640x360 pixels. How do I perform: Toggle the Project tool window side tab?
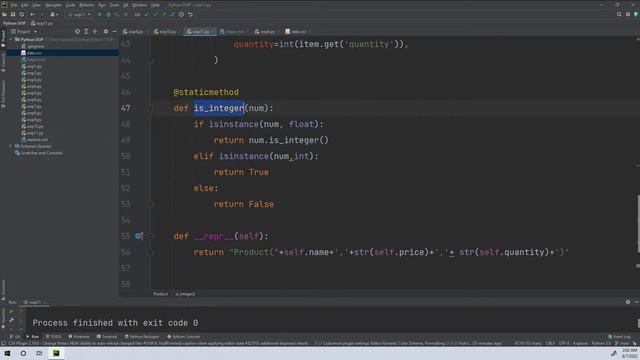click(3, 39)
